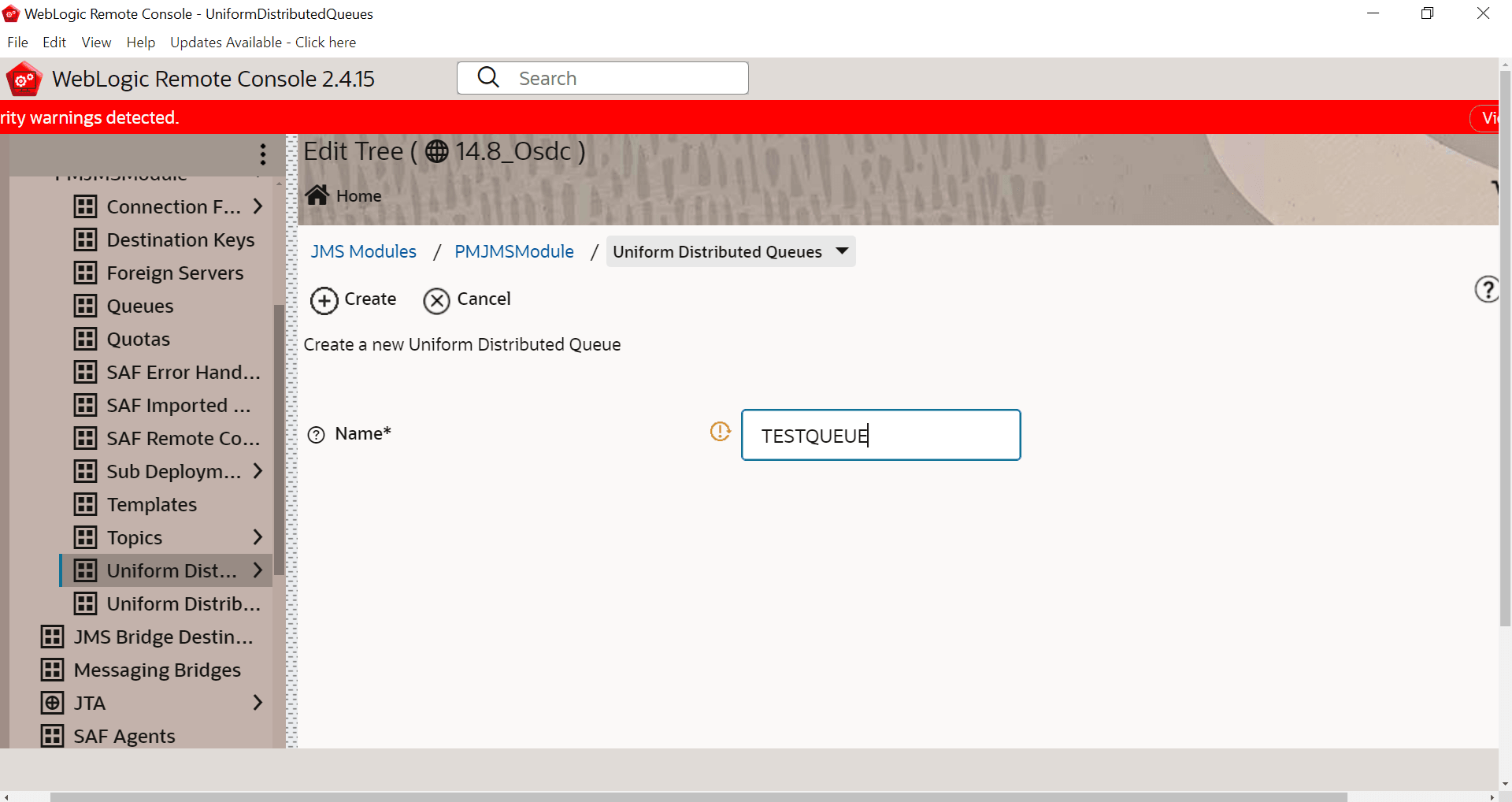Open the Help menu

141,43
